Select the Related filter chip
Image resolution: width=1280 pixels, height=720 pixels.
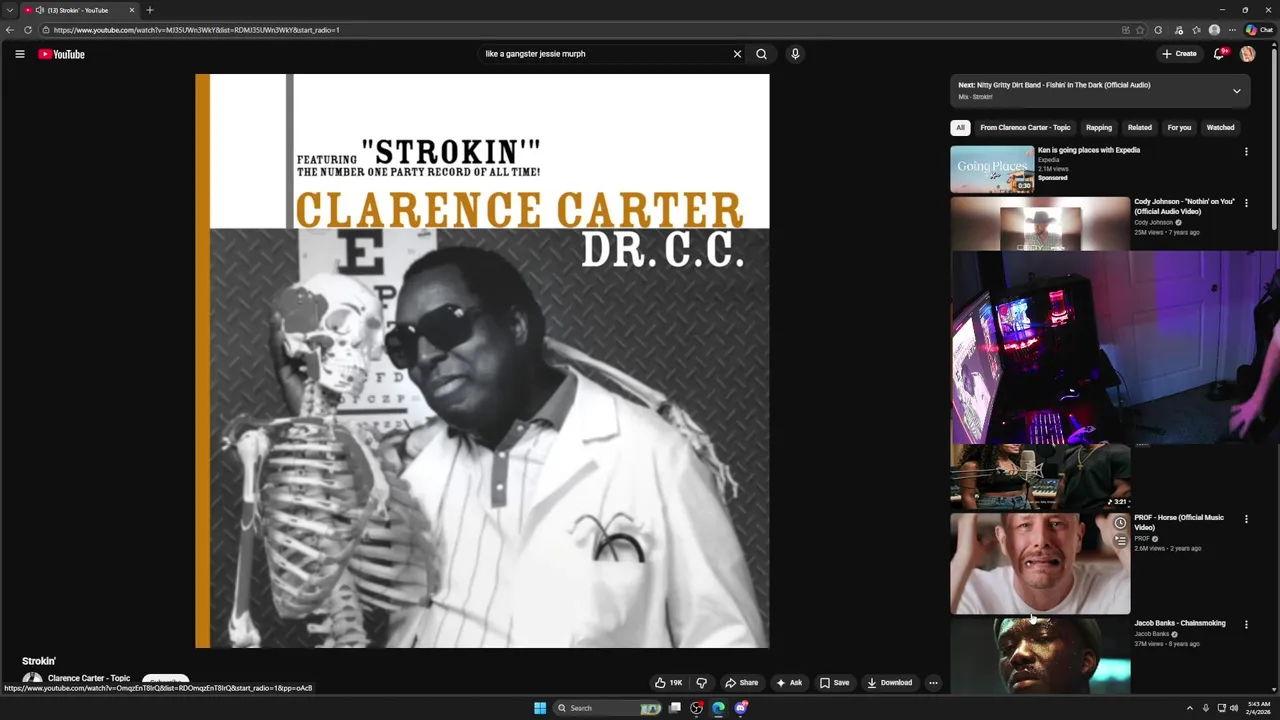point(1140,128)
